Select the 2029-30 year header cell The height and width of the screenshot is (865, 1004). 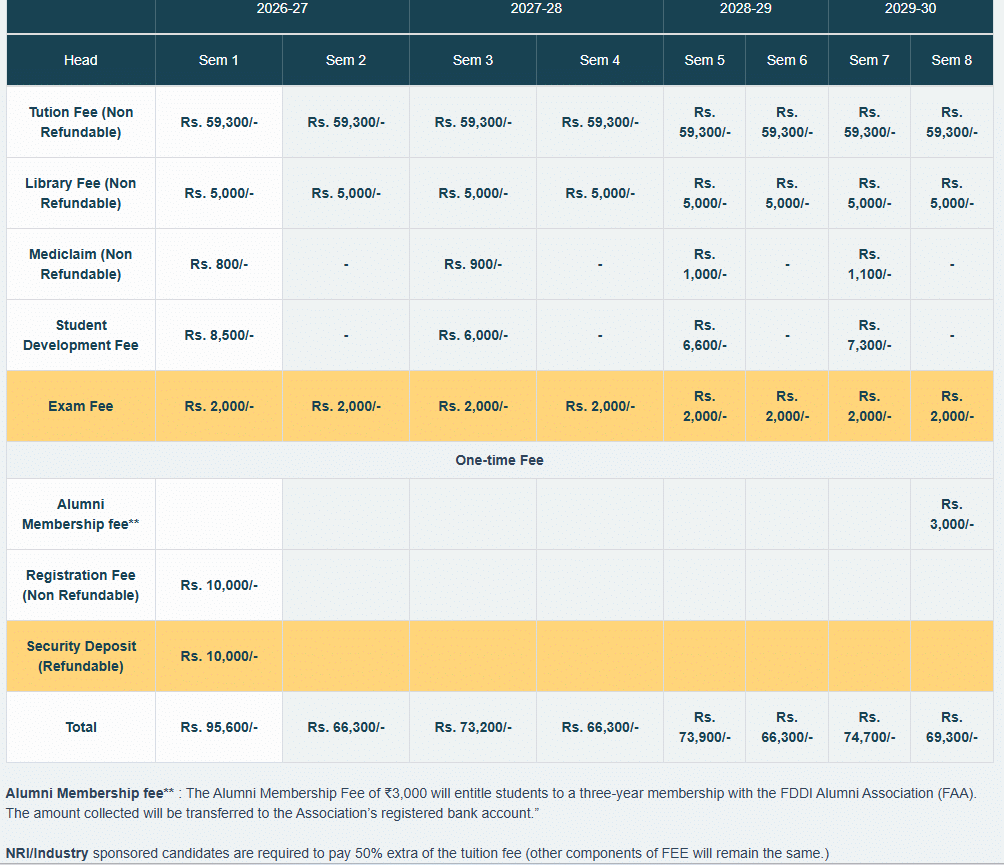tap(910, 9)
